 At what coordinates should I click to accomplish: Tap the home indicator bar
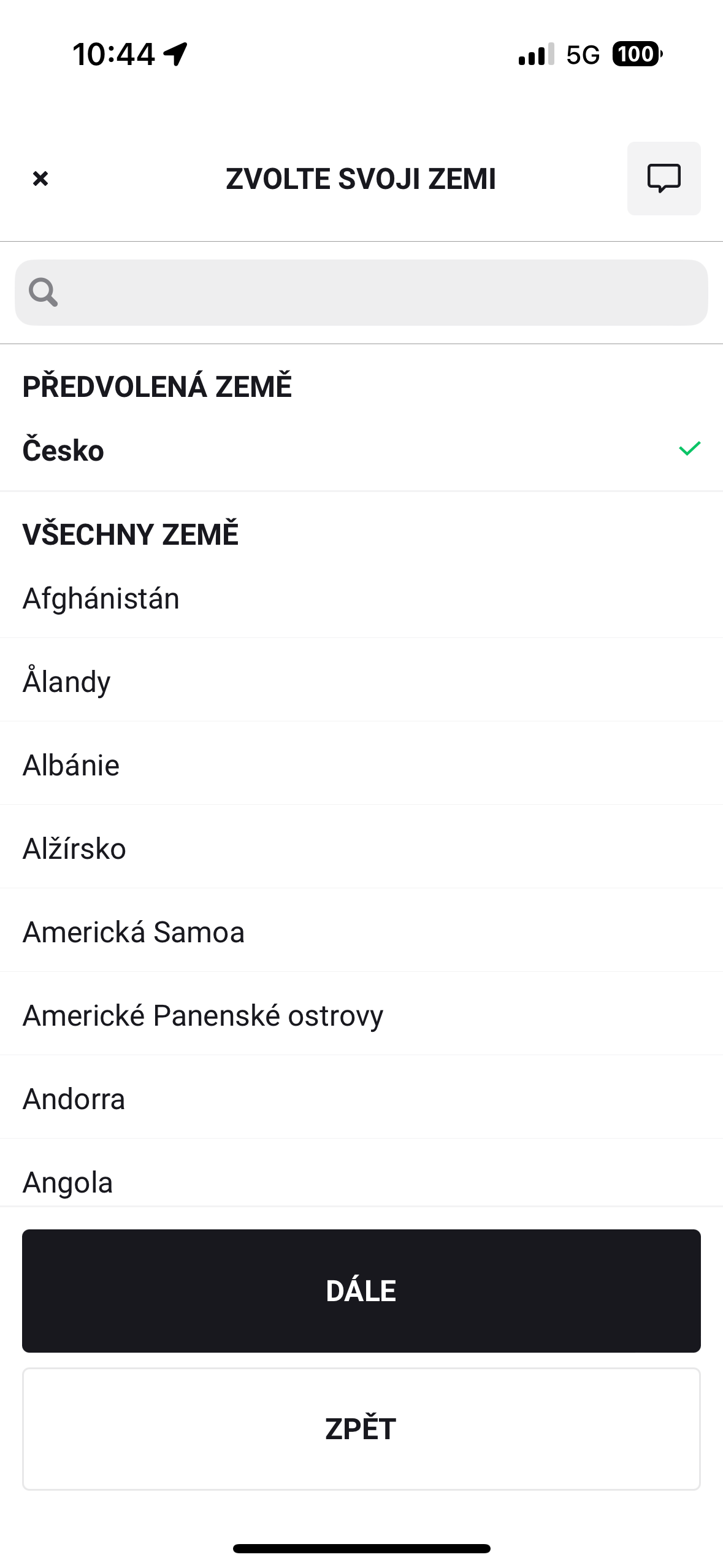pyautogui.click(x=361, y=1548)
